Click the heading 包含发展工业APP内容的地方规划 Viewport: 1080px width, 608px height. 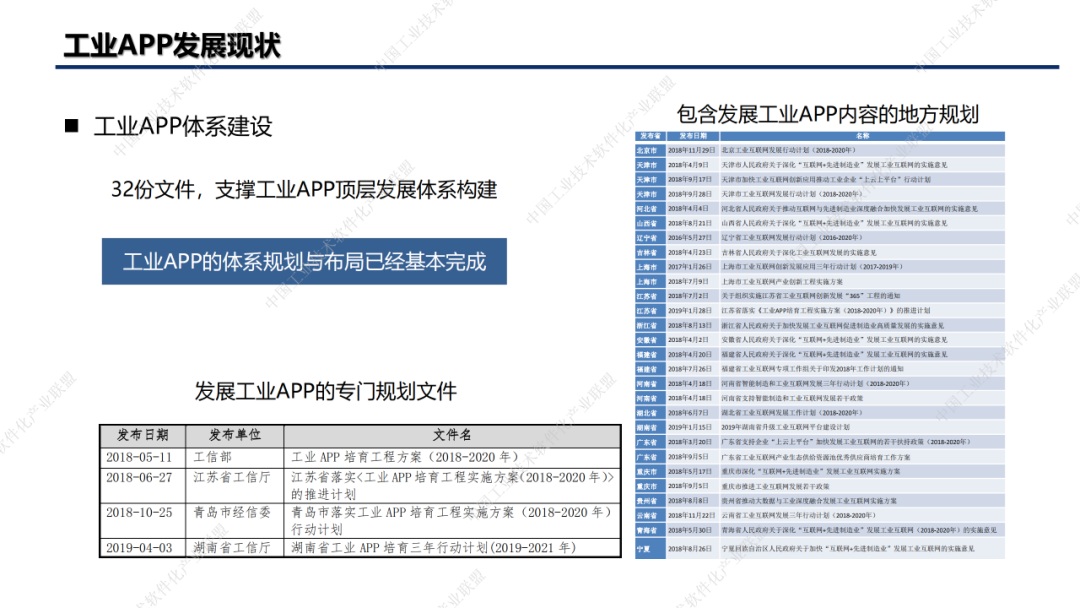(x=827, y=114)
